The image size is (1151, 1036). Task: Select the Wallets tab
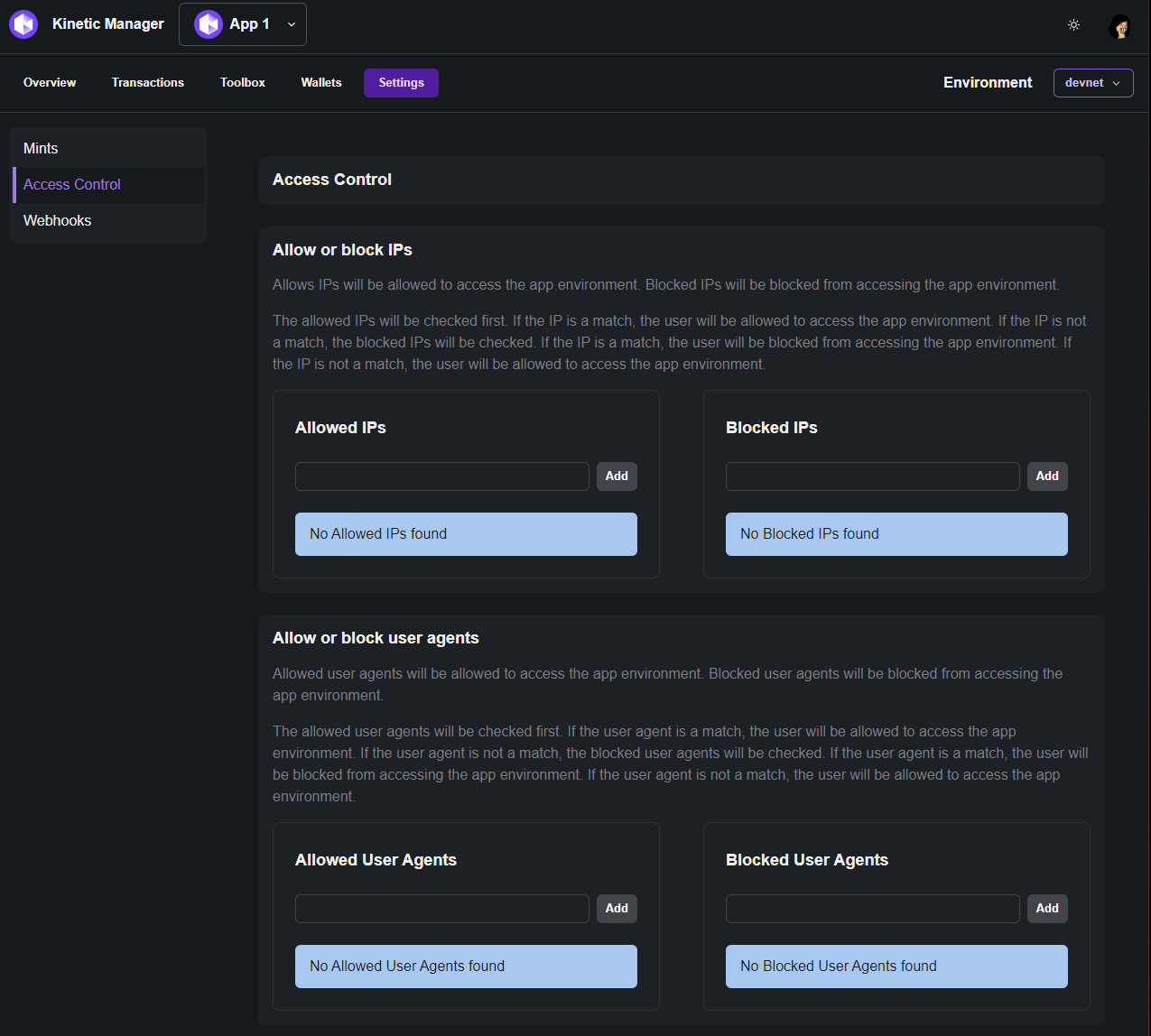pyautogui.click(x=321, y=83)
